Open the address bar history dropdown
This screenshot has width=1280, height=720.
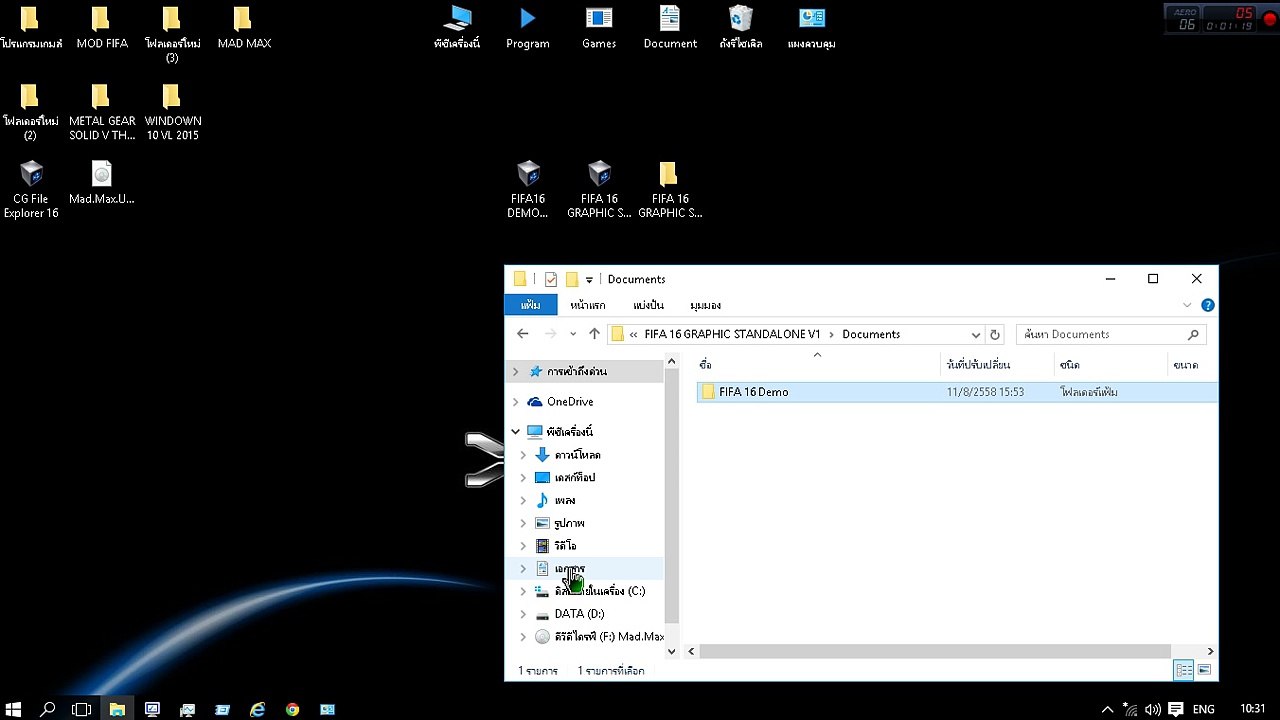975,334
